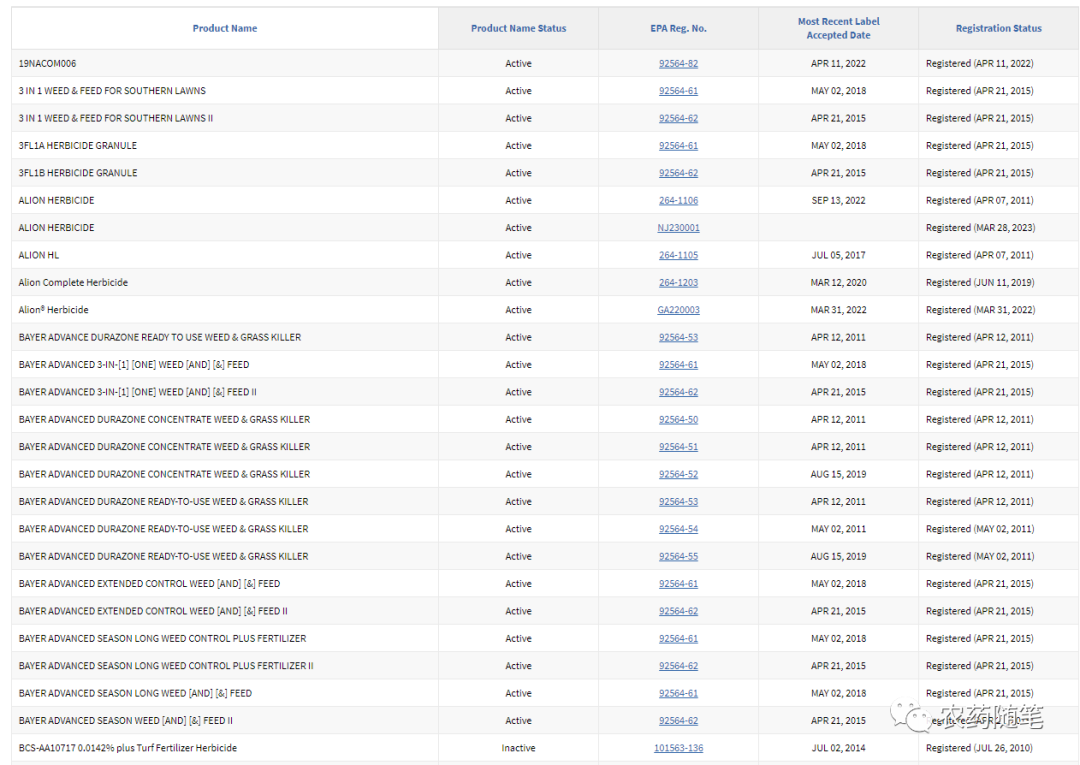The width and height of the screenshot is (1080, 765).
Task: Select '3 IN 1 WEED & FEED FOR SOUTHERN LAWNS'
Action: click(x=112, y=91)
